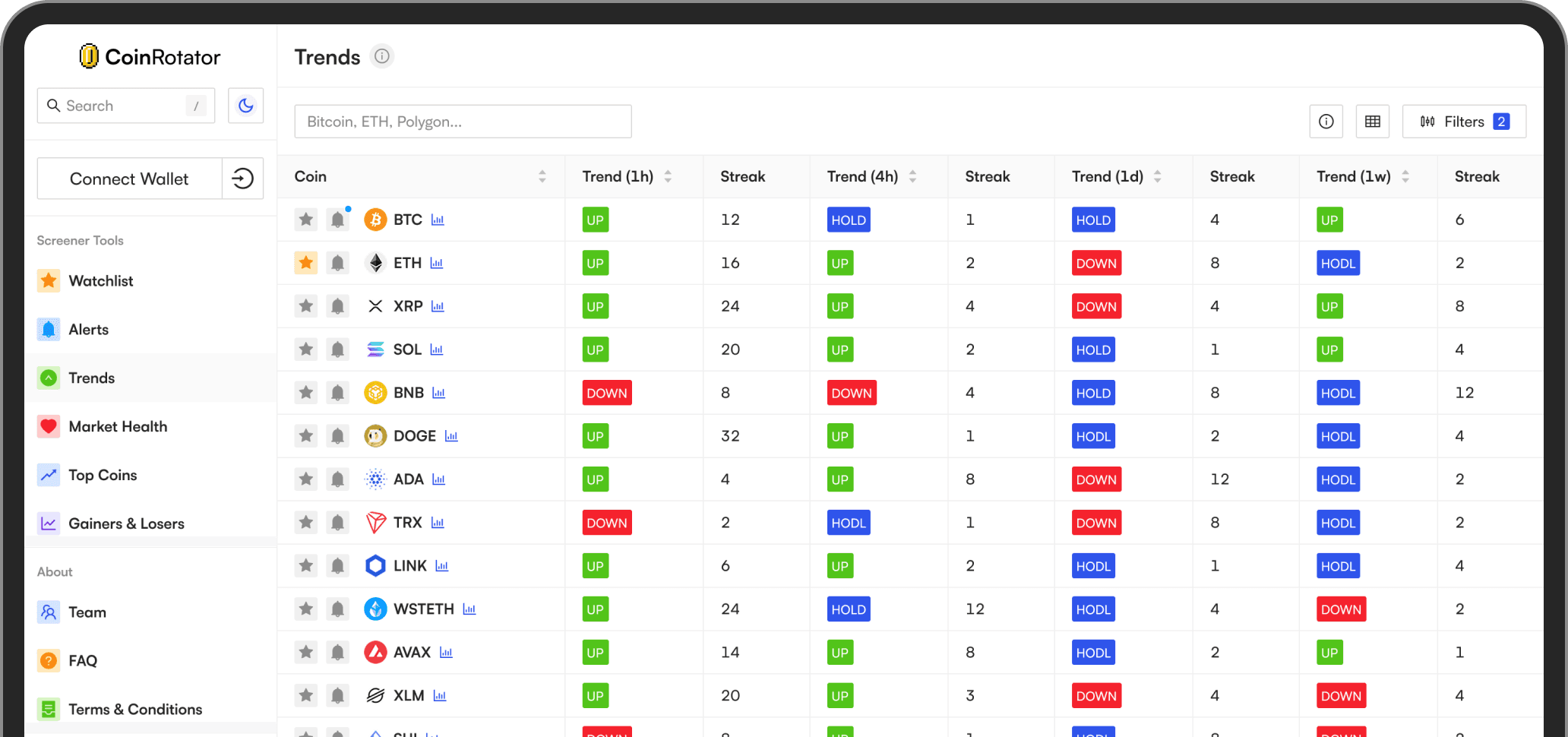Image resolution: width=1568 pixels, height=737 pixels.
Task: Star BTC for the watchlist
Action: pyautogui.click(x=306, y=220)
